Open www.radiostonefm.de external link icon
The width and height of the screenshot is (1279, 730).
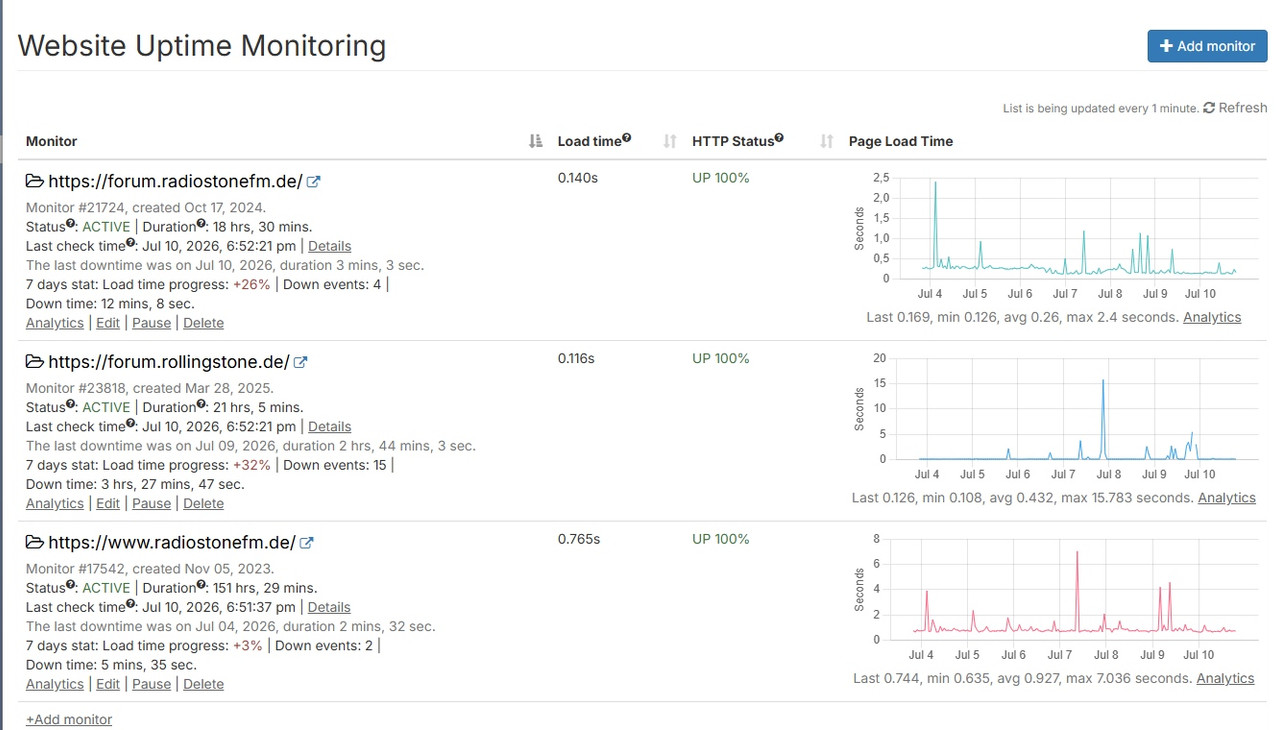click(x=307, y=542)
